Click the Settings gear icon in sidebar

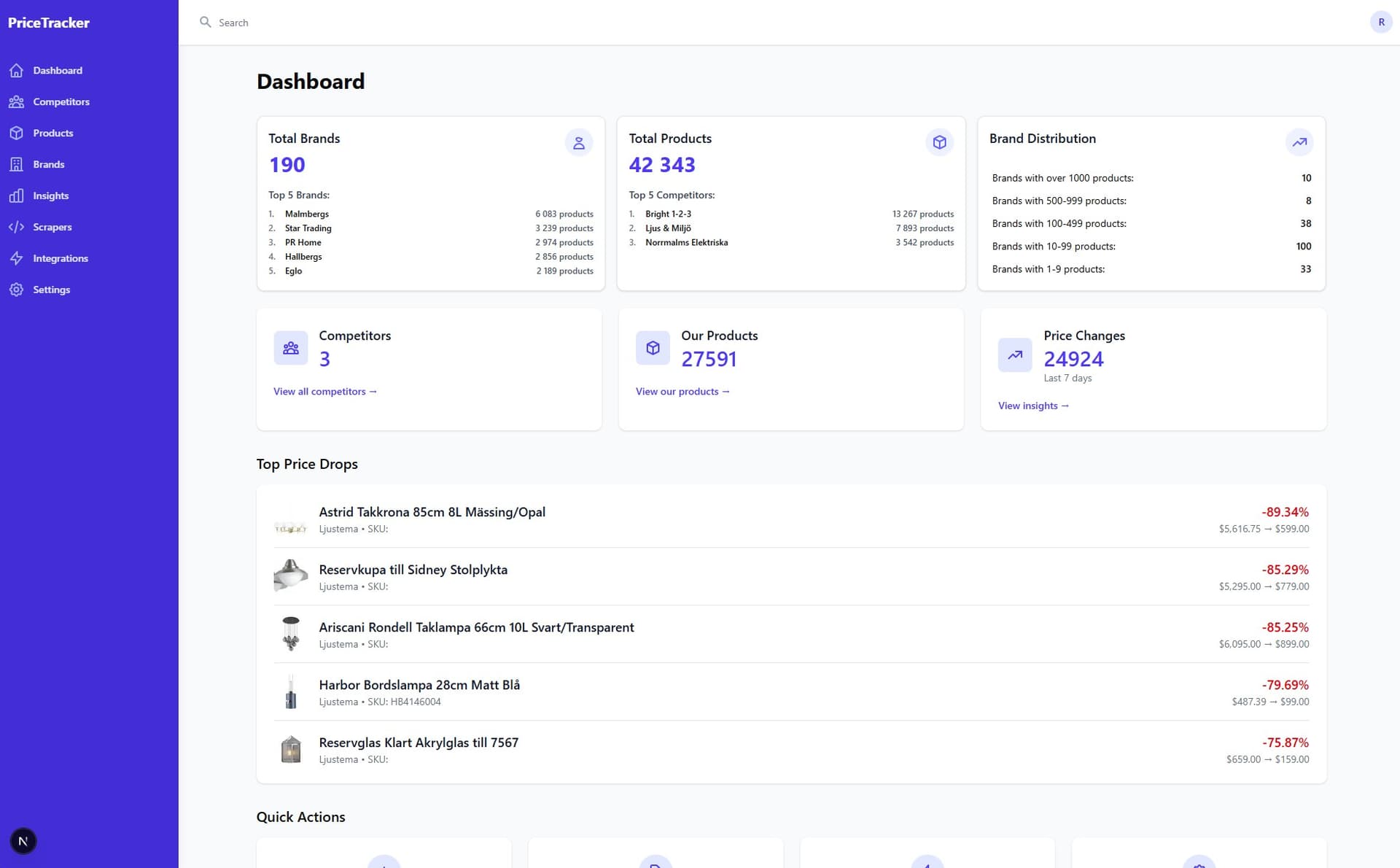(x=16, y=290)
